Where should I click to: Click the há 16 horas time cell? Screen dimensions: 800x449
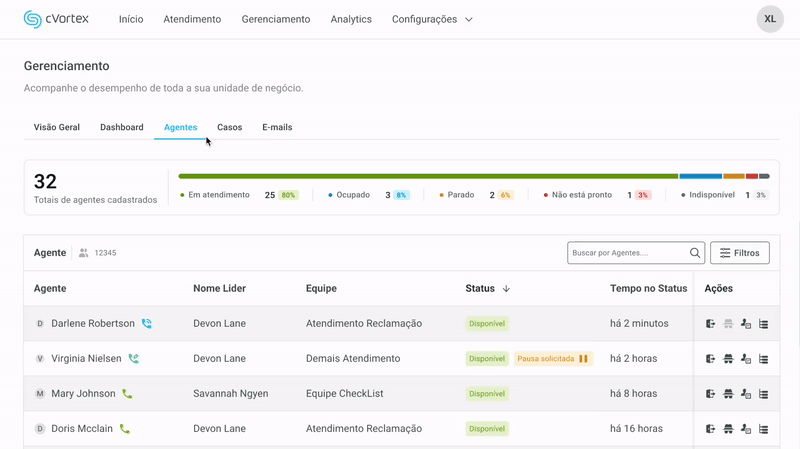[636, 429]
